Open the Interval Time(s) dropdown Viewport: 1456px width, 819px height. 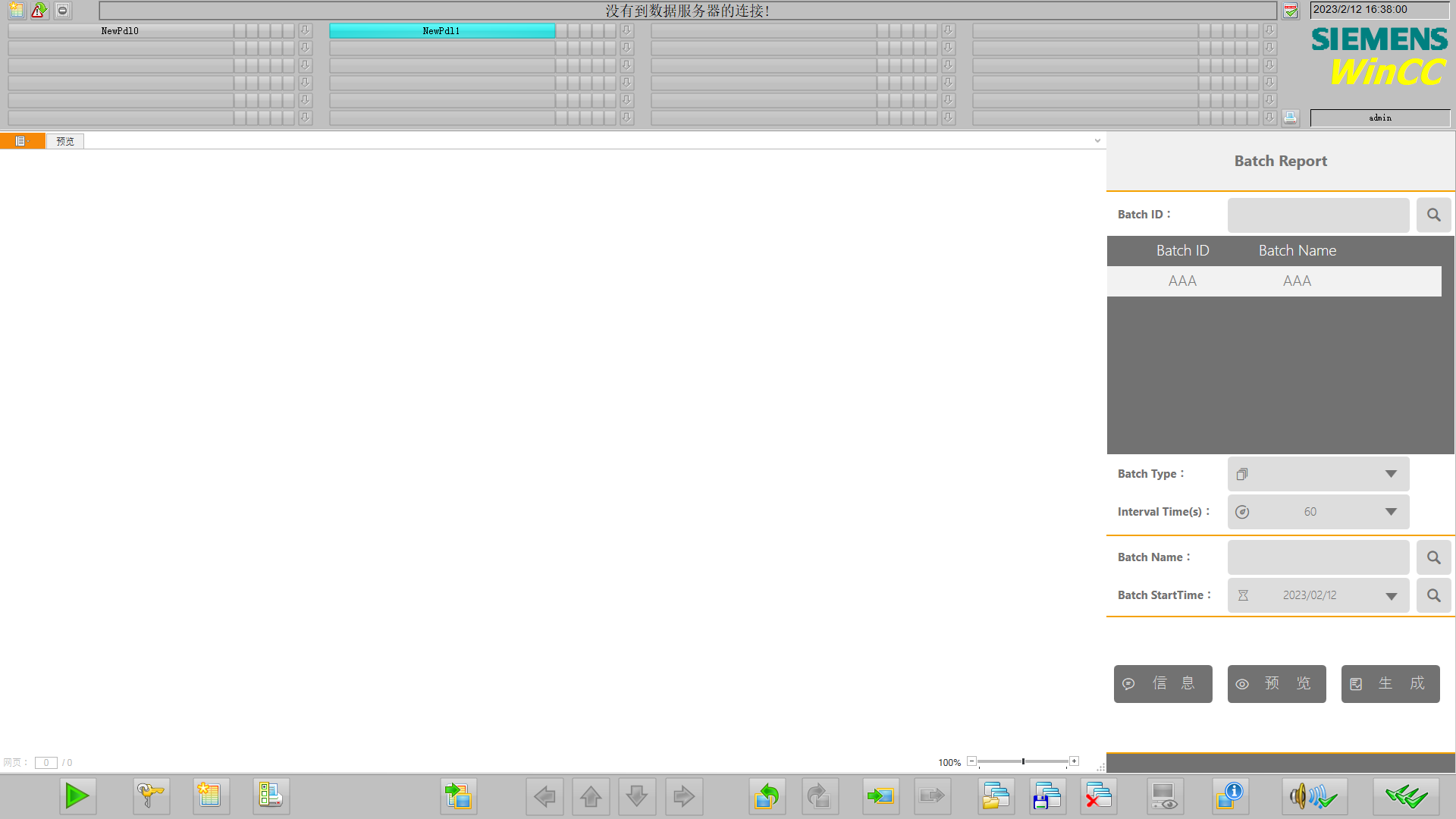1391,512
